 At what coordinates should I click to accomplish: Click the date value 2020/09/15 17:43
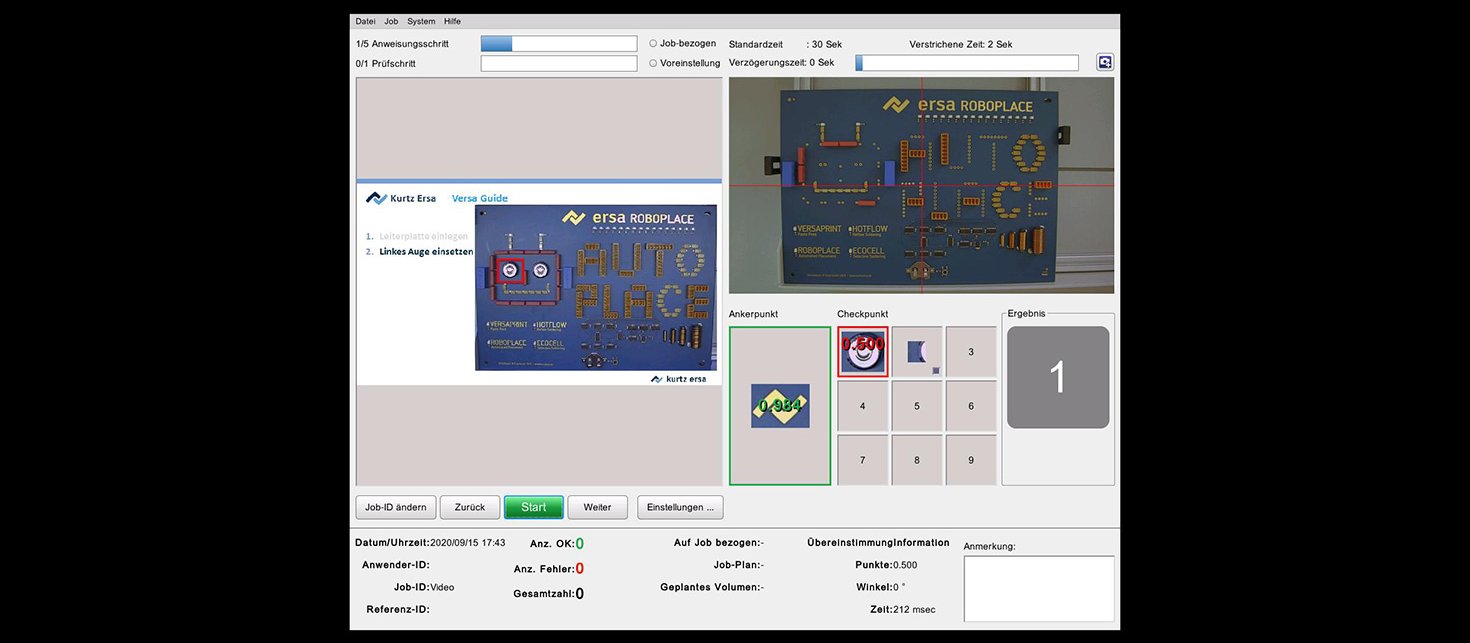click(x=467, y=543)
